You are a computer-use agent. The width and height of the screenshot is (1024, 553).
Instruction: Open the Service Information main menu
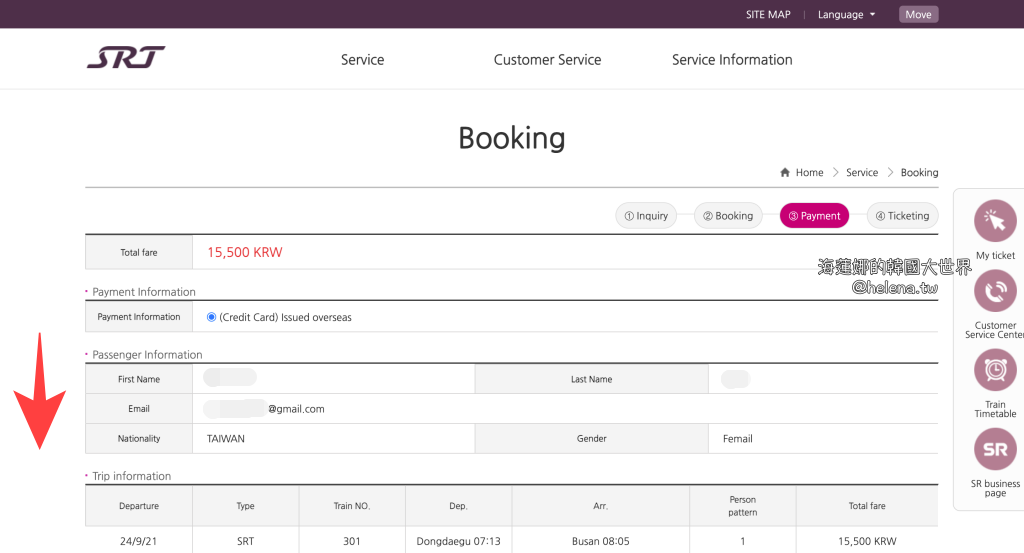[732, 60]
